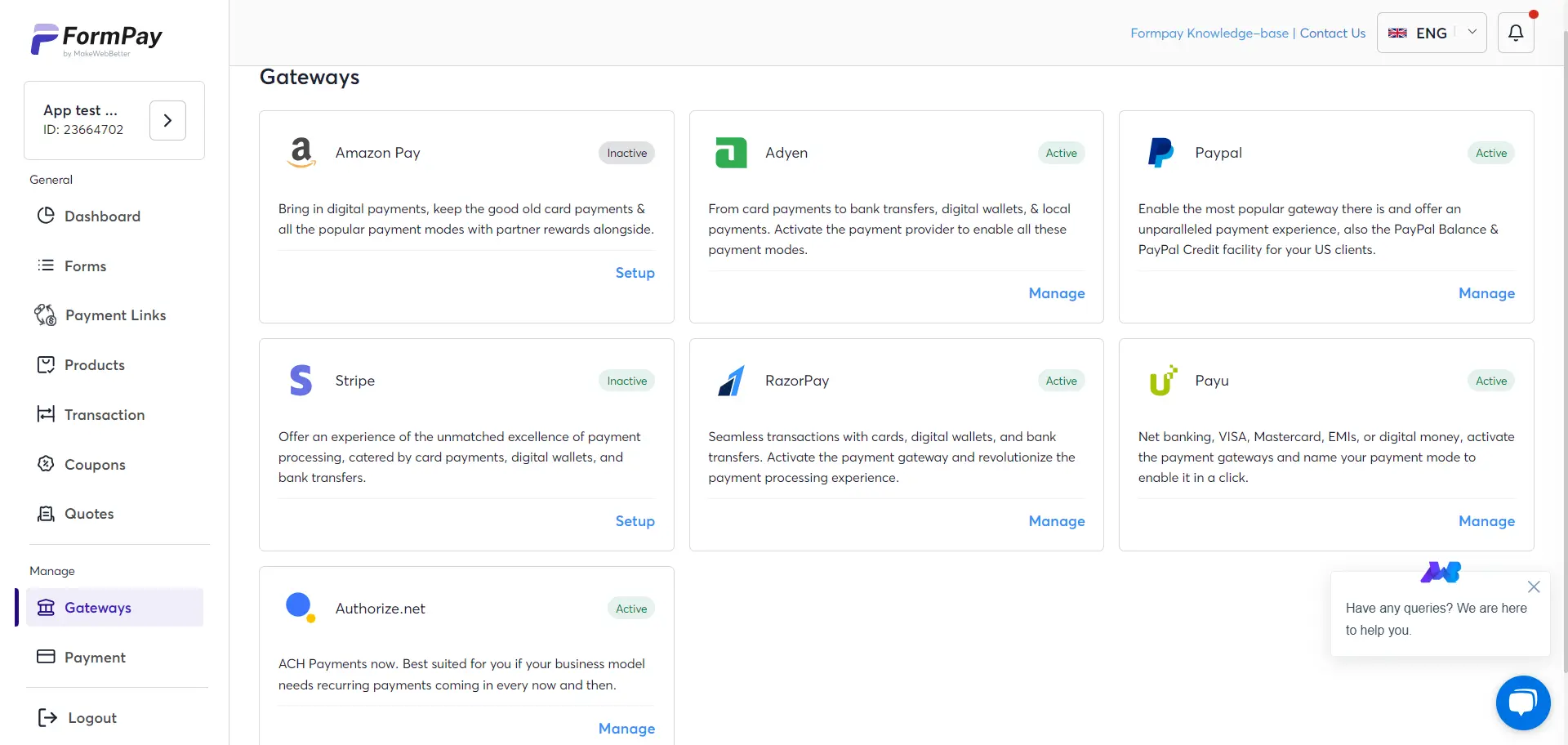The width and height of the screenshot is (1568, 745).
Task: Select the Products sidebar icon
Action: 46,364
